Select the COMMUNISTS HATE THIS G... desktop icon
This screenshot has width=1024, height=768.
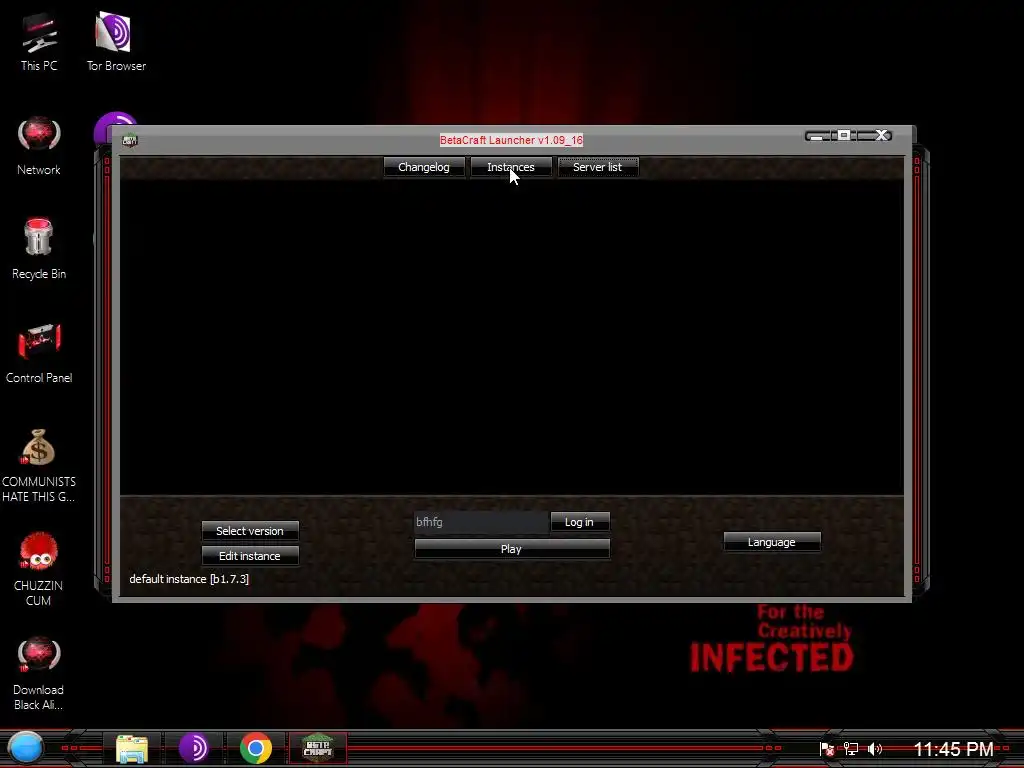[x=39, y=465]
